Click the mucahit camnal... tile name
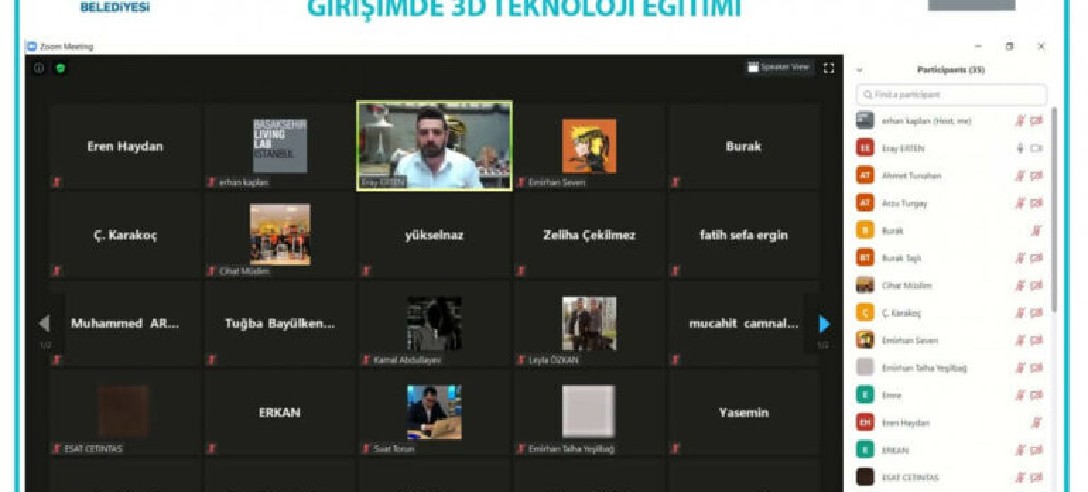 tap(744, 323)
